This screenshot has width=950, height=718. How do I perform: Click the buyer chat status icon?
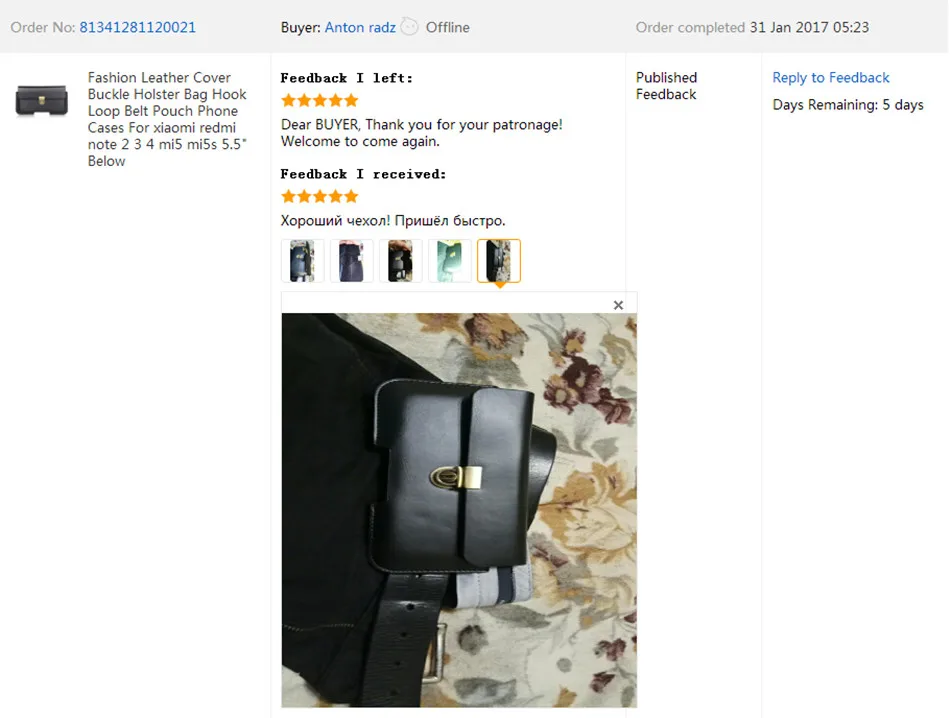point(410,27)
